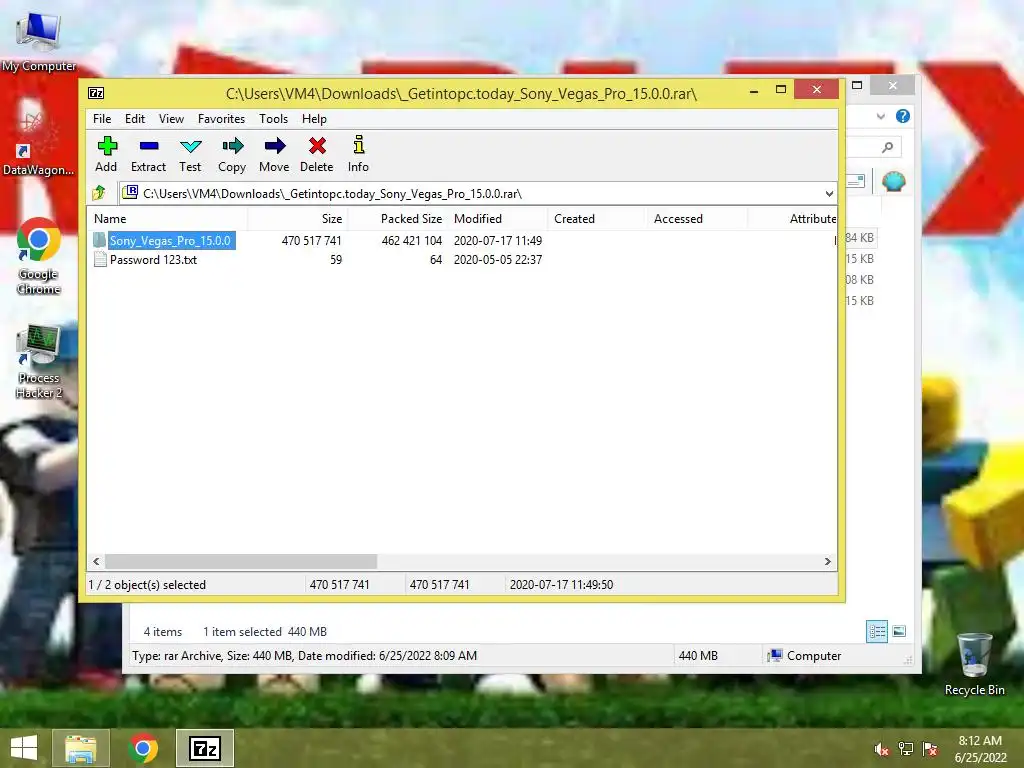Click Explorer window help icon
The width and height of the screenshot is (1024, 768).
903,116
